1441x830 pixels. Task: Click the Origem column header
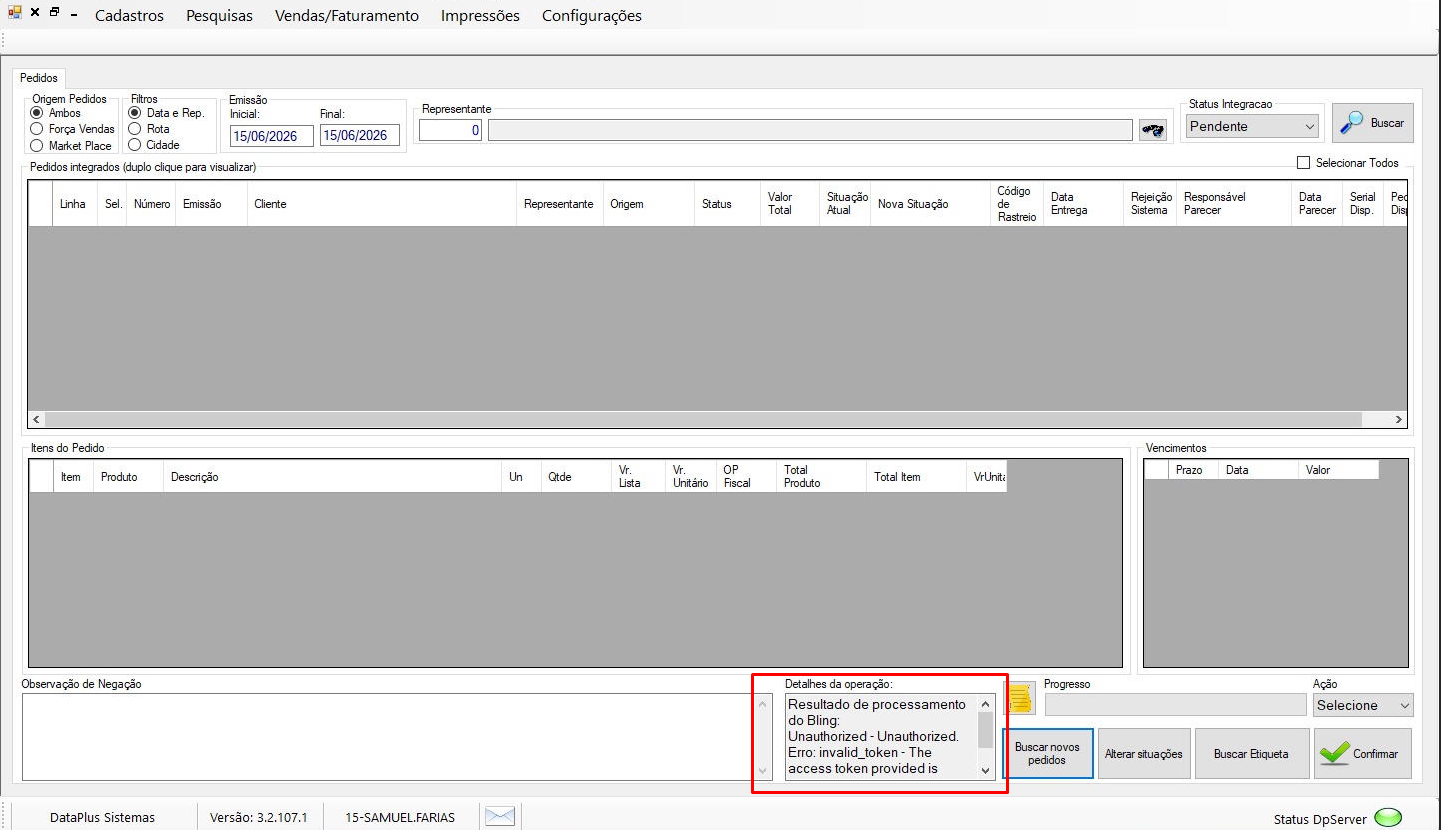coord(649,204)
